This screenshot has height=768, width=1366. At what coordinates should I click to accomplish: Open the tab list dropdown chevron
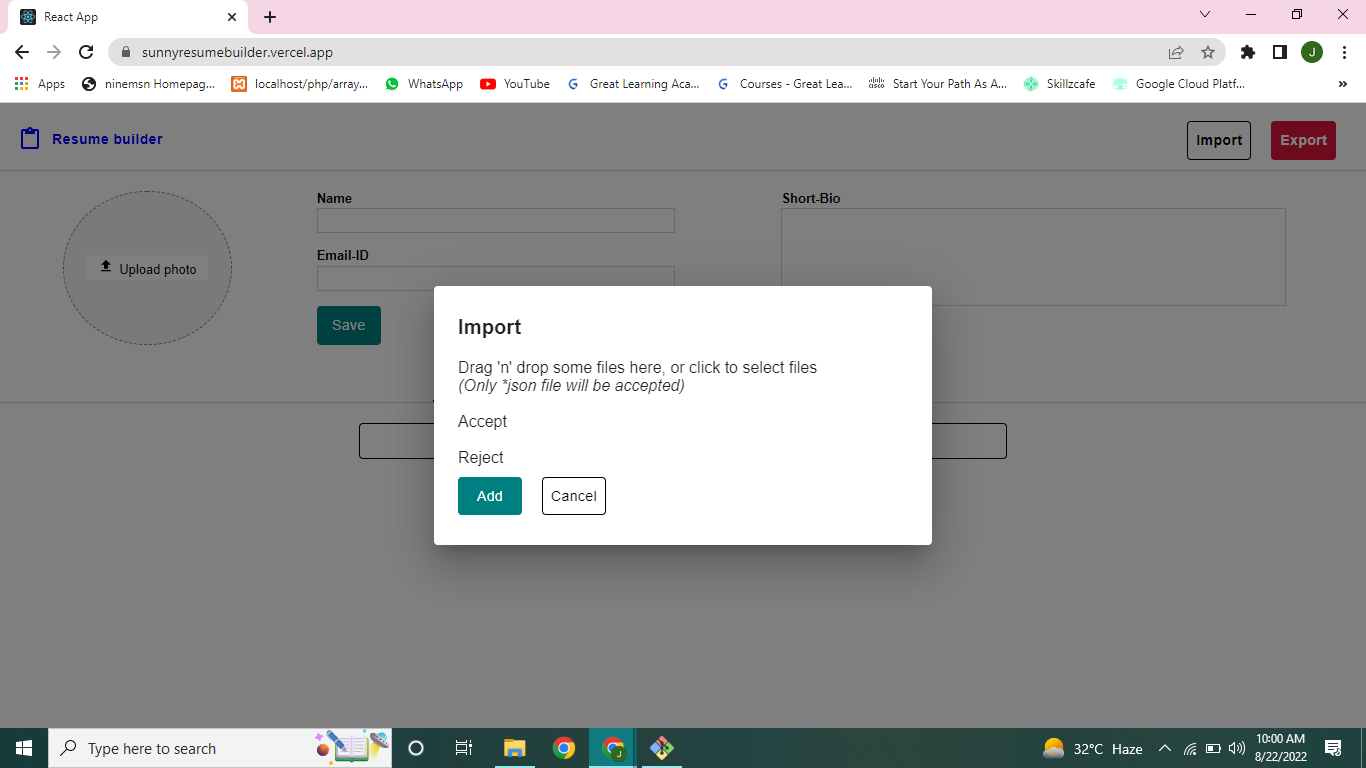(x=1204, y=14)
